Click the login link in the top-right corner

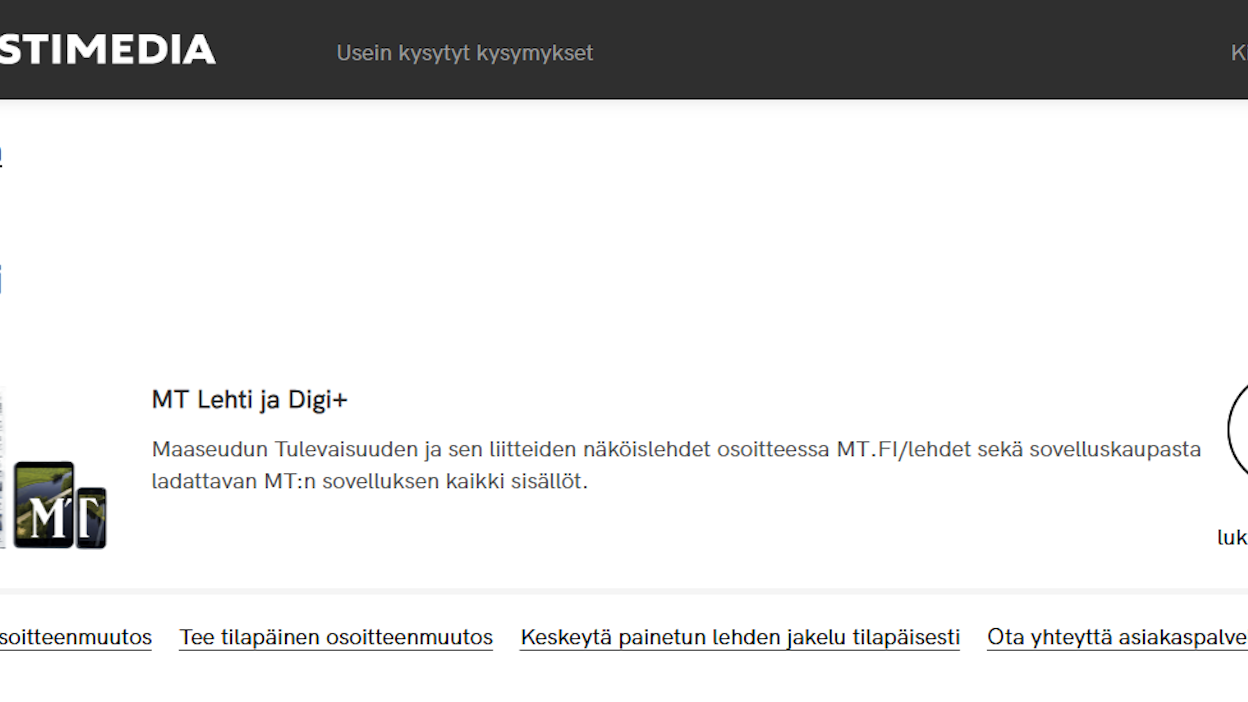pos(1240,53)
